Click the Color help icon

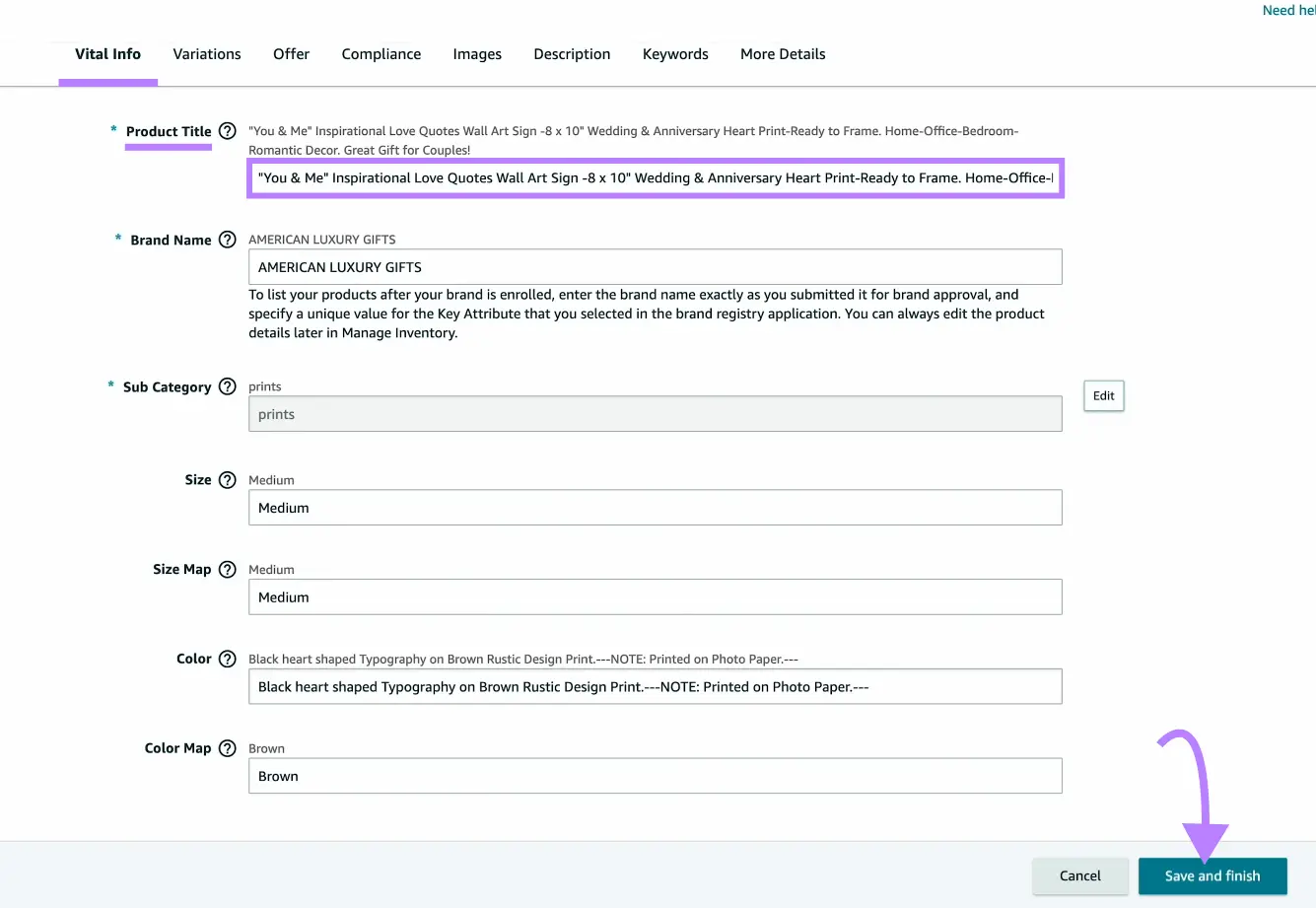tap(228, 659)
